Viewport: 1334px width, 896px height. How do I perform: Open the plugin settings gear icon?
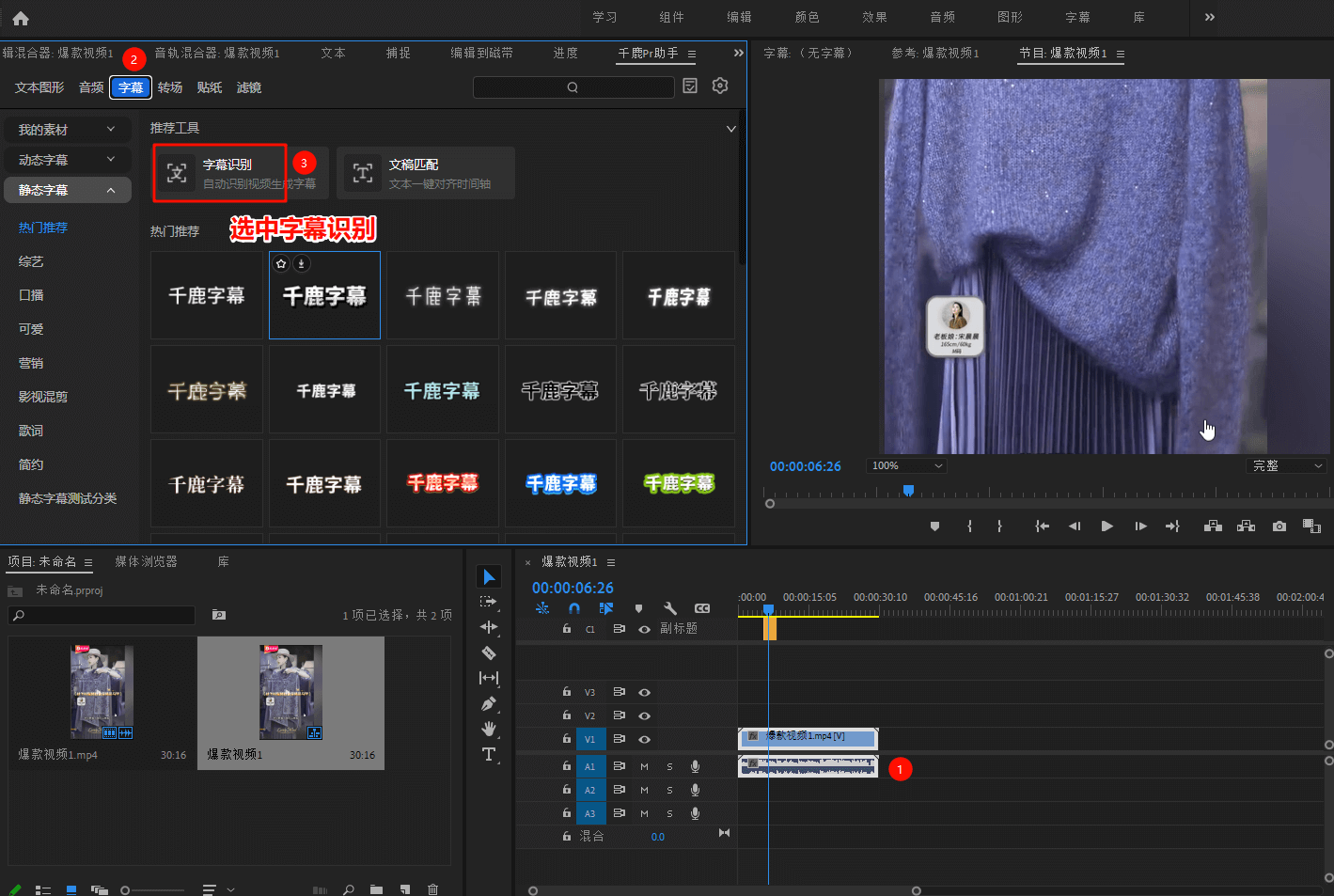click(720, 86)
